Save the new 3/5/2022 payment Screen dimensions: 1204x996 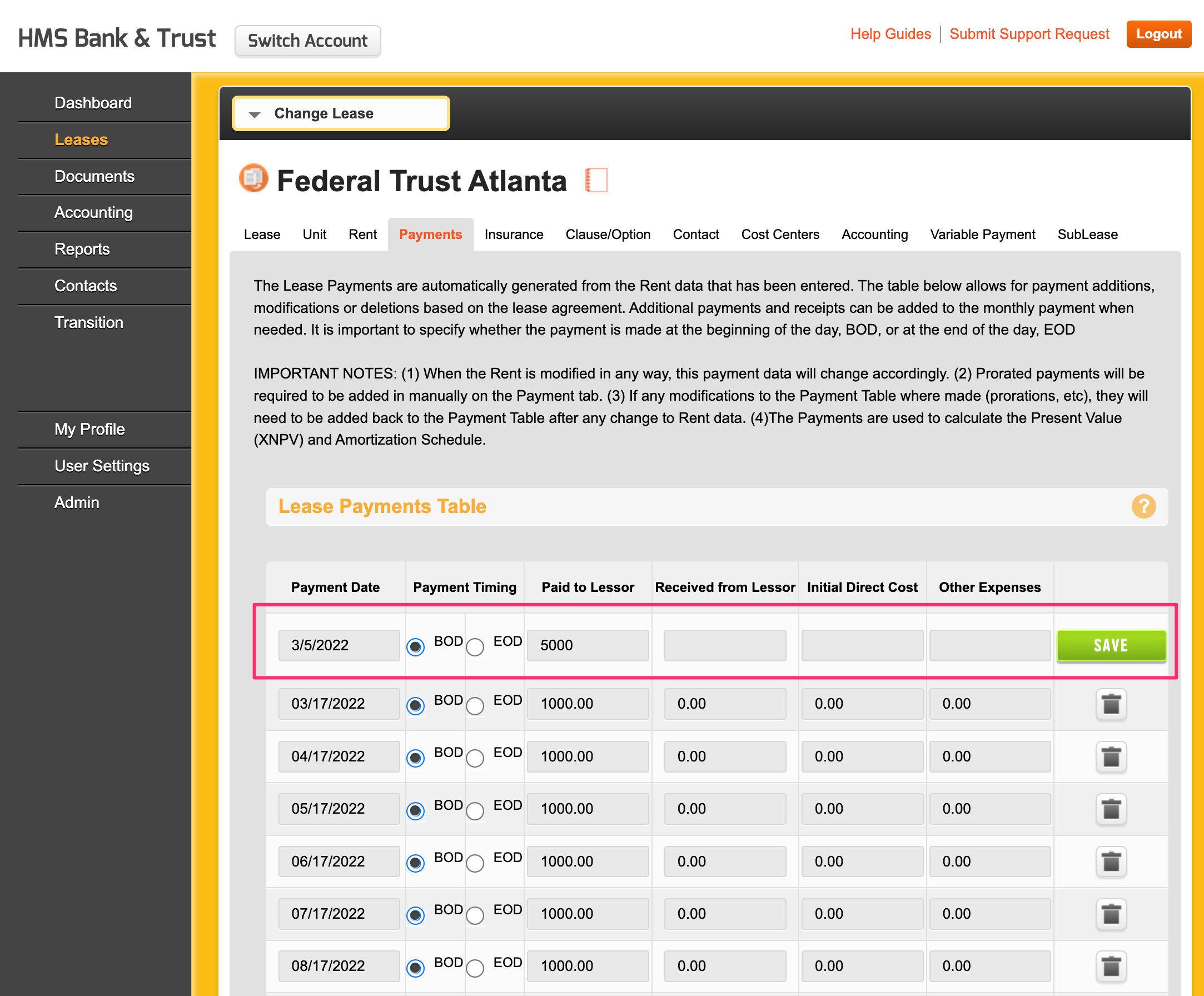coord(1111,645)
